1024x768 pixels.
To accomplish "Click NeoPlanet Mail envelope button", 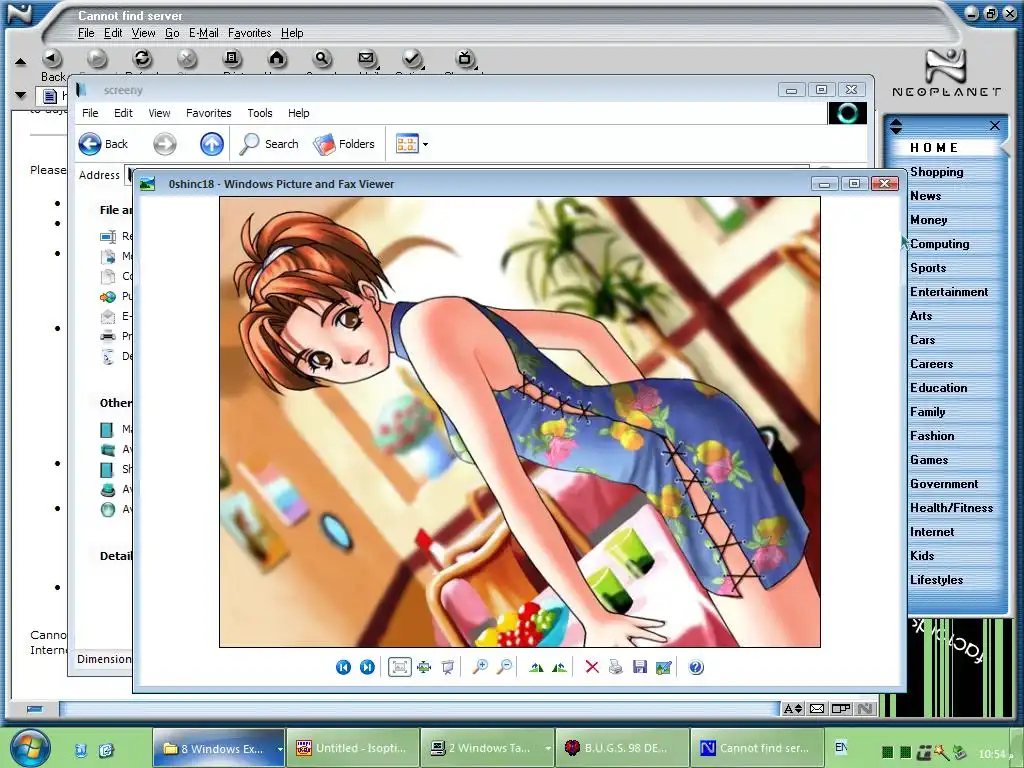I will point(366,59).
